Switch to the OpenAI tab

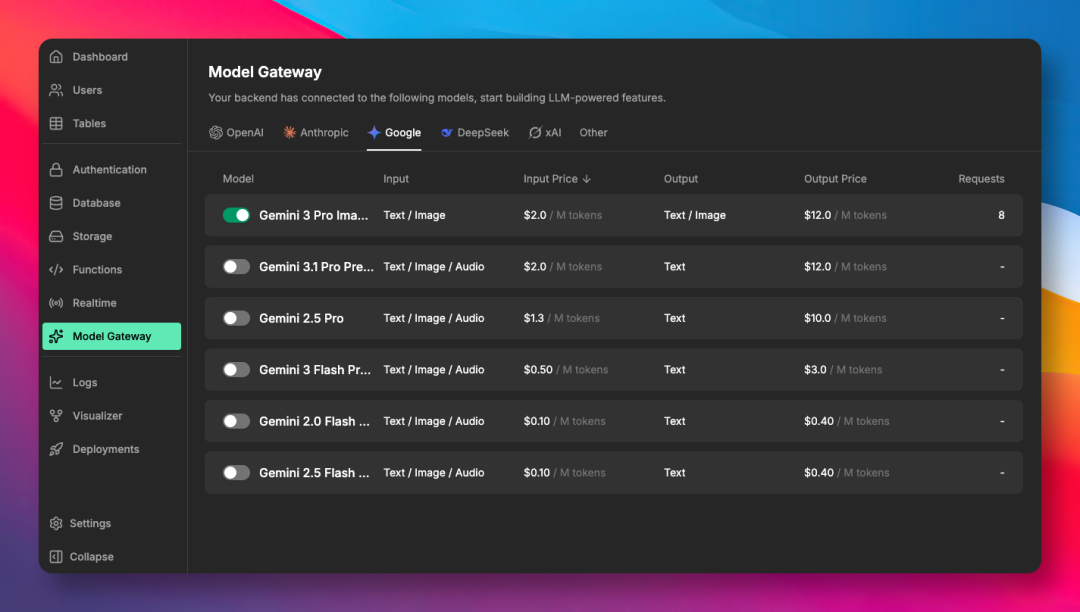coord(236,133)
